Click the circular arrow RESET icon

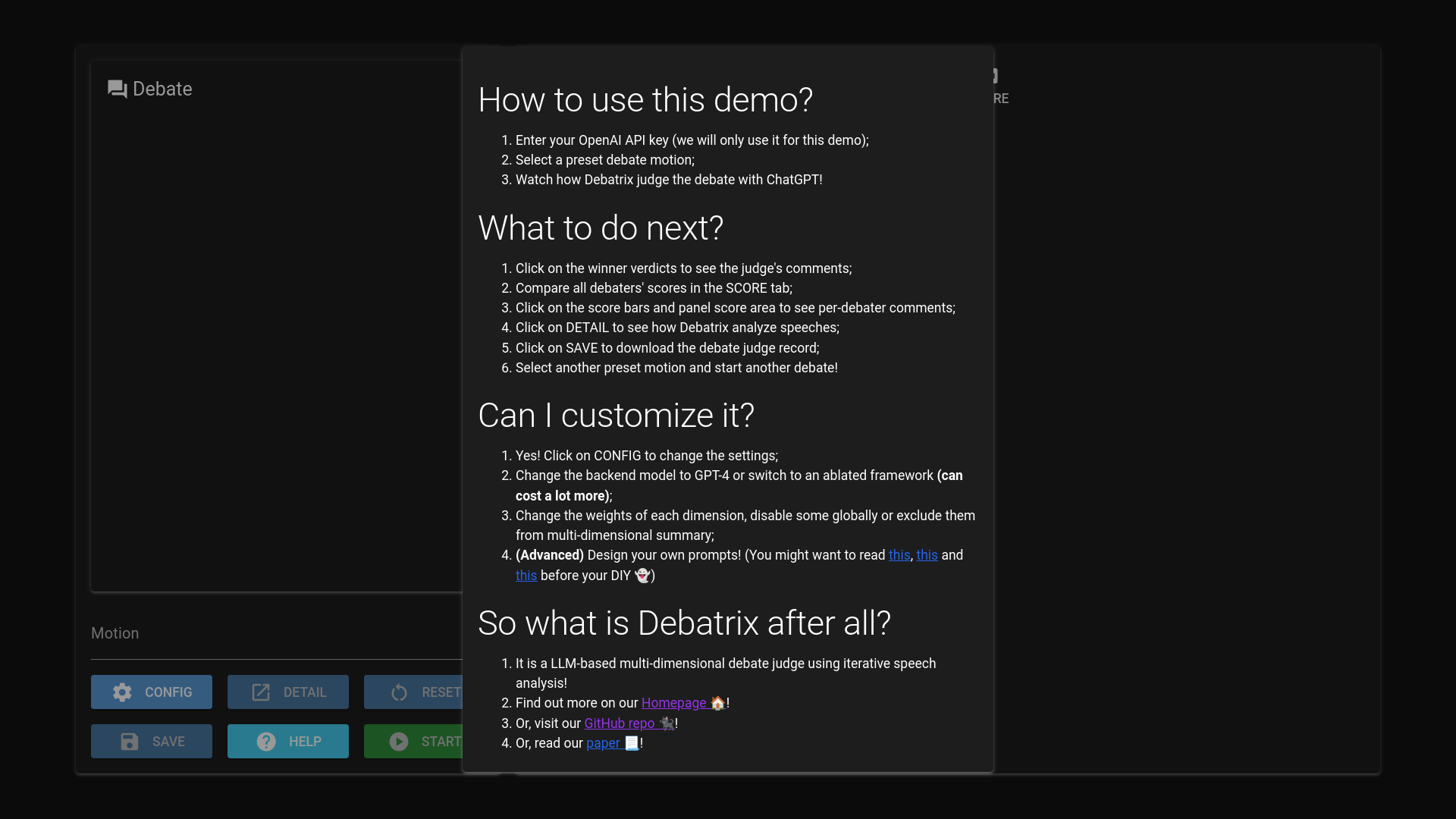pyautogui.click(x=400, y=692)
